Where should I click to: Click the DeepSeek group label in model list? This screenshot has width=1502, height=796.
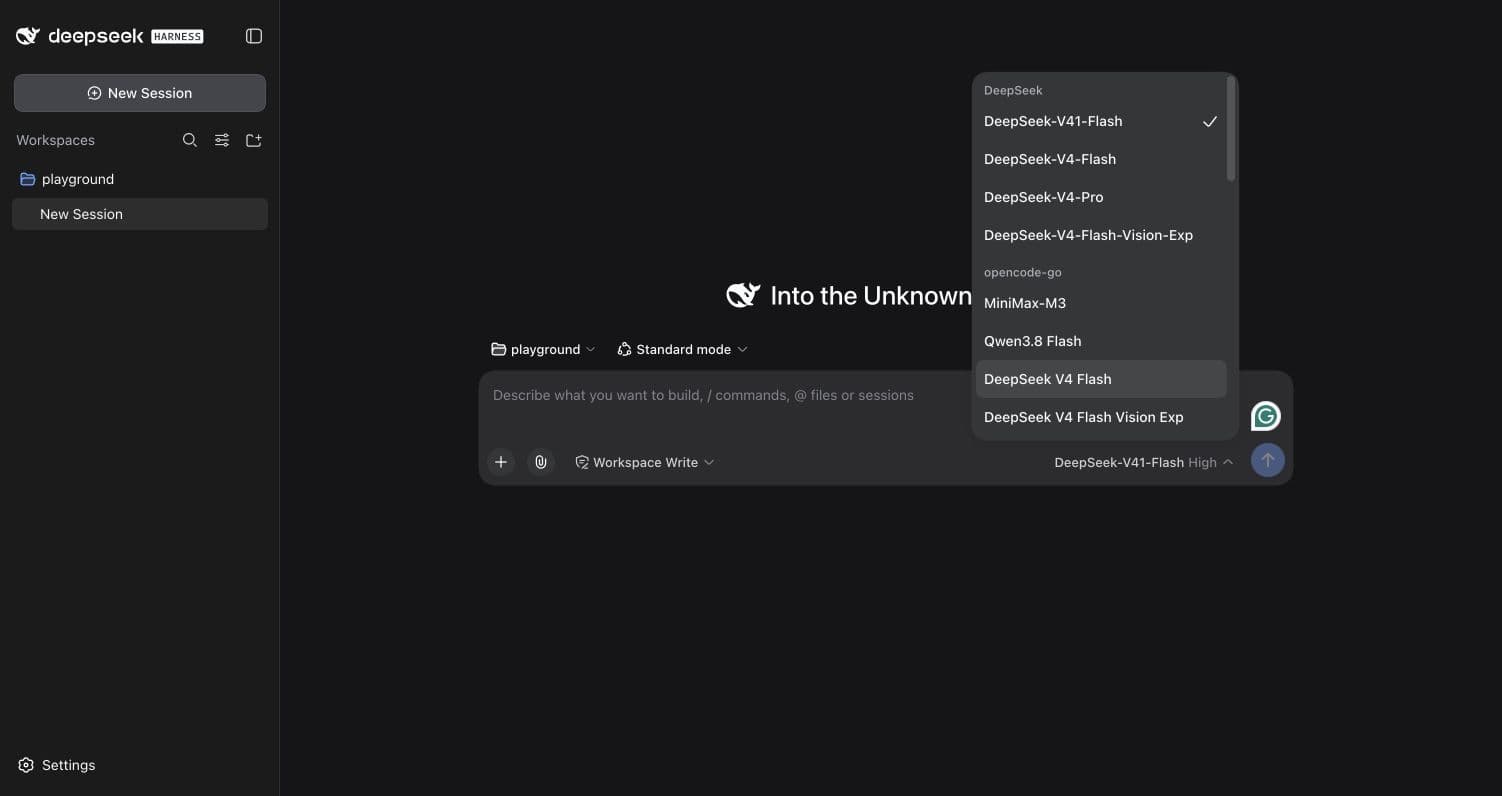click(1013, 90)
